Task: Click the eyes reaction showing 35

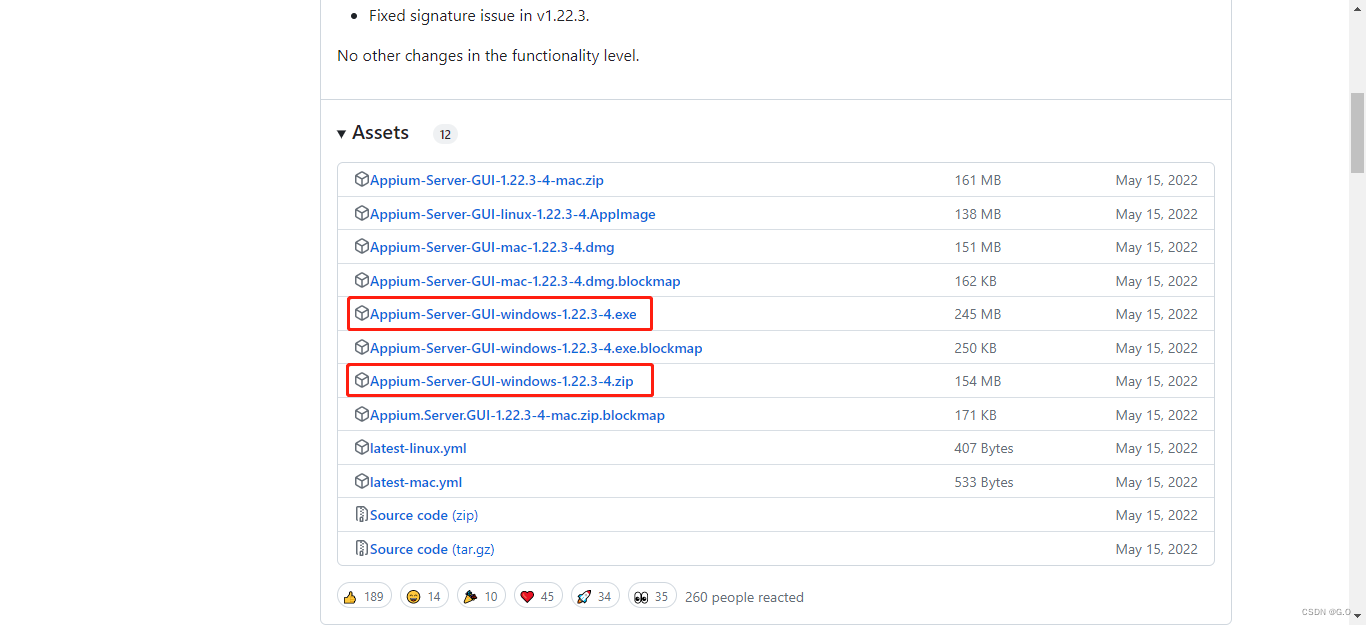Action: point(652,595)
